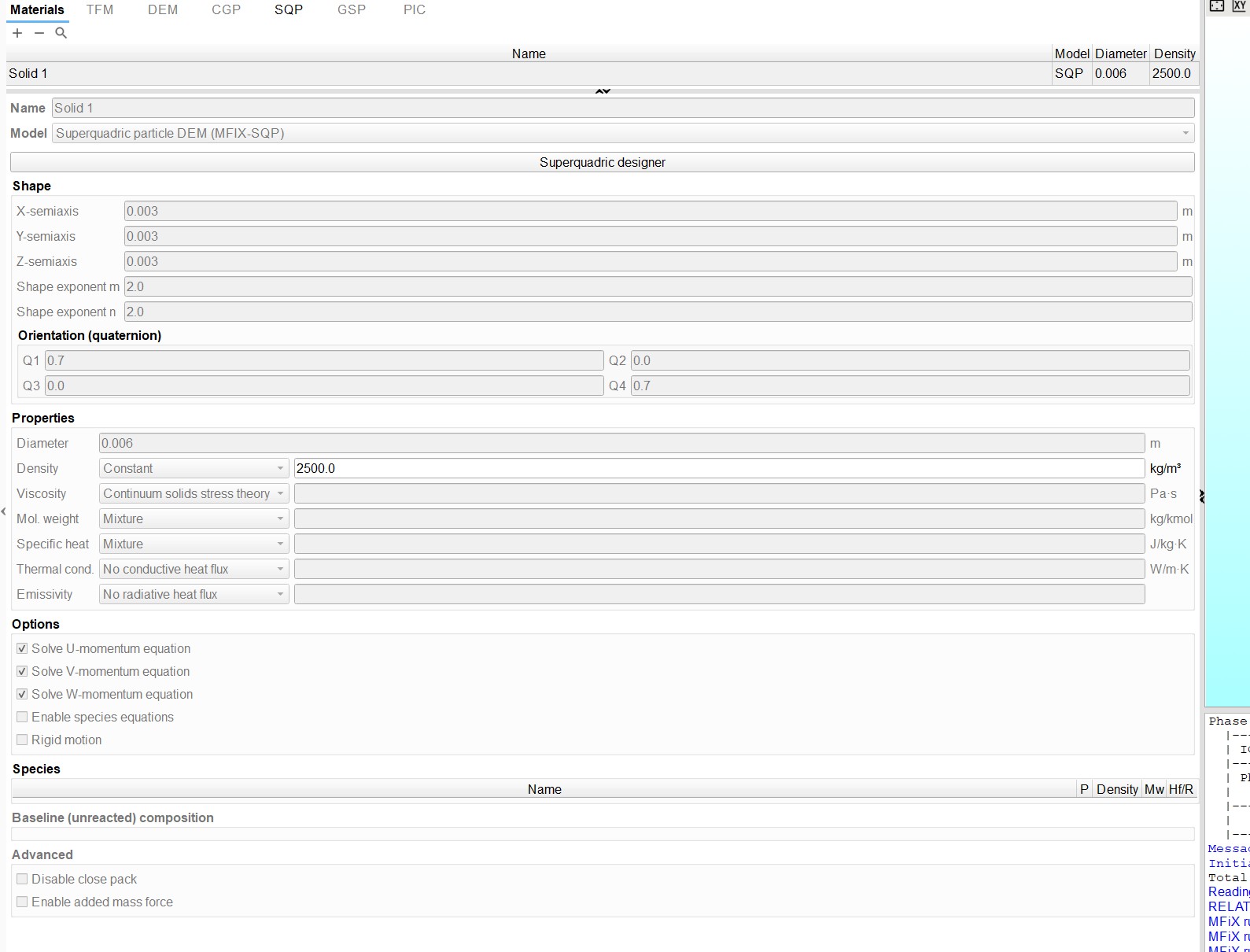Uncheck Solve V-momentum equation

[x=22, y=672]
